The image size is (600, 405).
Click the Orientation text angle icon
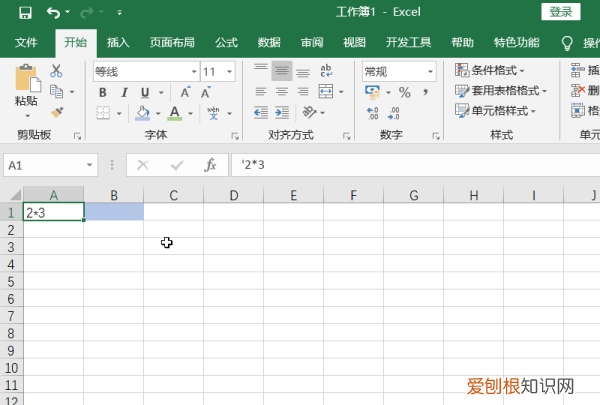(309, 112)
